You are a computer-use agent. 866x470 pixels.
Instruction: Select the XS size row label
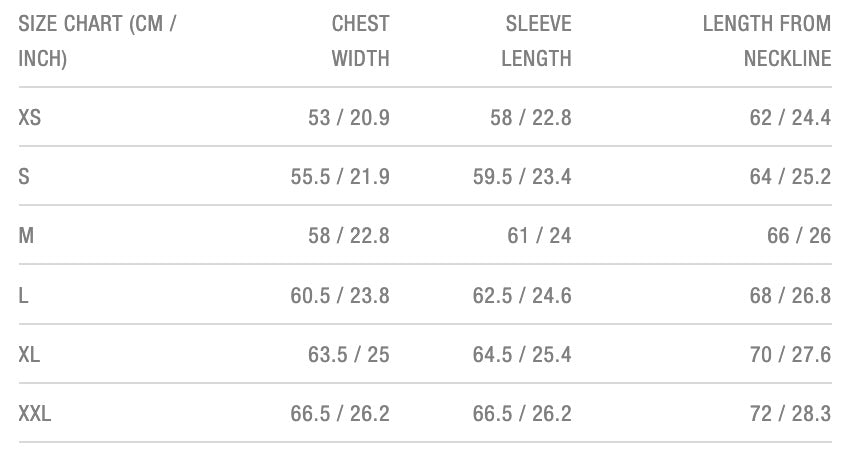(x=30, y=118)
